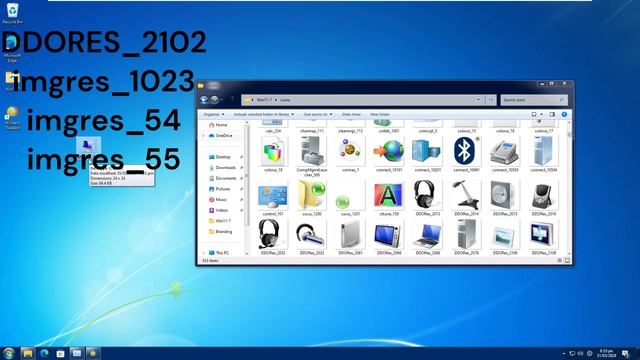Screen dimensions: 640x360
Task: Open Win11-7 folder in navigation pane
Action: click(220, 221)
